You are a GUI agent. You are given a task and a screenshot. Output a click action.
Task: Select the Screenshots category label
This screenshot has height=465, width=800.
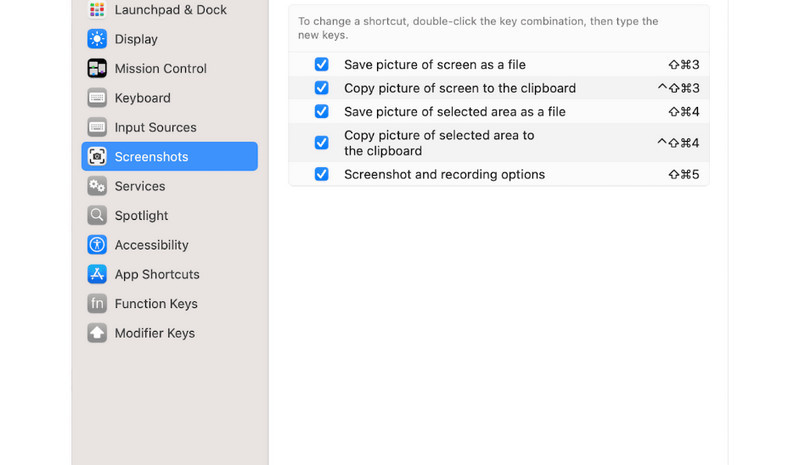(x=151, y=157)
